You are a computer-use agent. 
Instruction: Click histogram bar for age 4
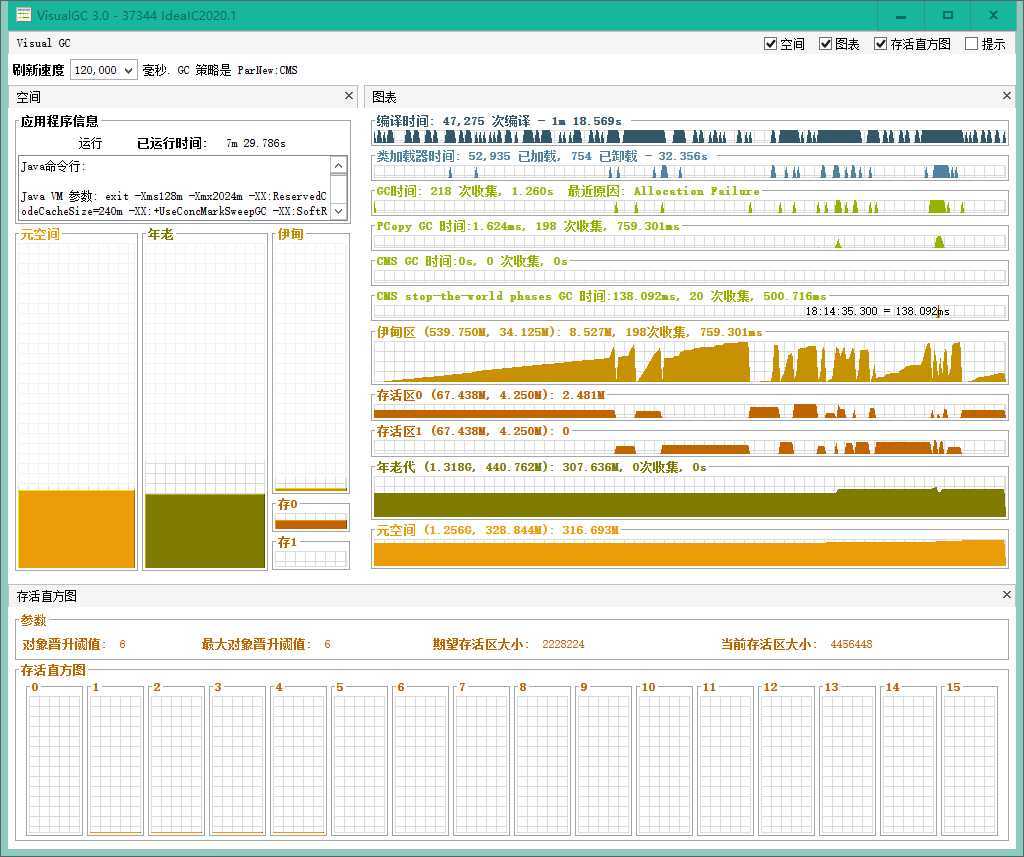pyautogui.click(x=299, y=764)
